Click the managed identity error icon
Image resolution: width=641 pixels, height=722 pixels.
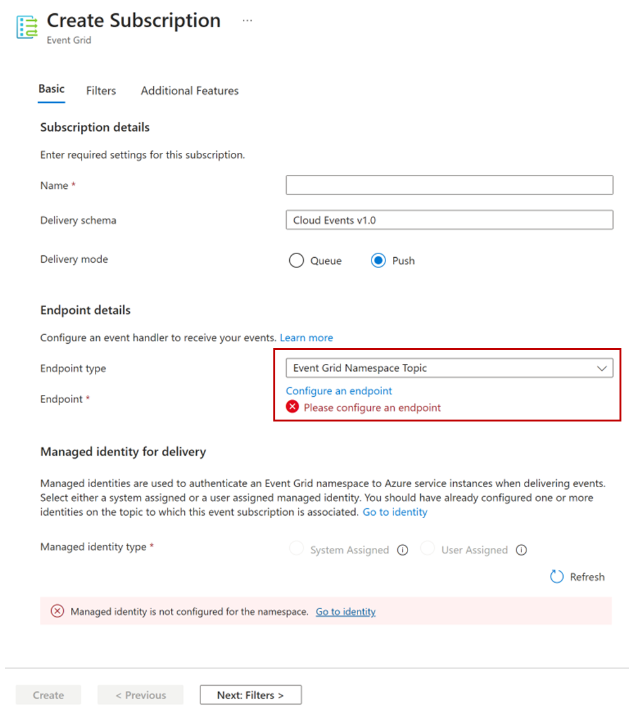(57, 611)
